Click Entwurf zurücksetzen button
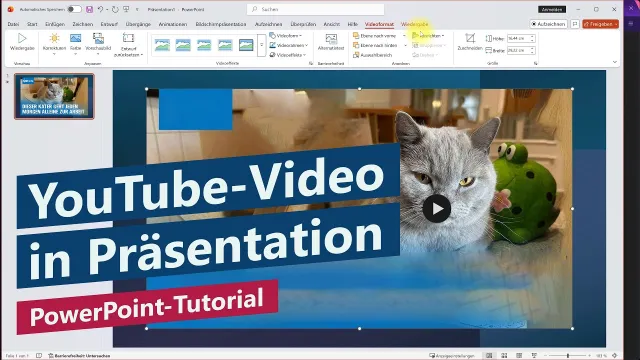This screenshot has width=640, height=360. [x=128, y=45]
